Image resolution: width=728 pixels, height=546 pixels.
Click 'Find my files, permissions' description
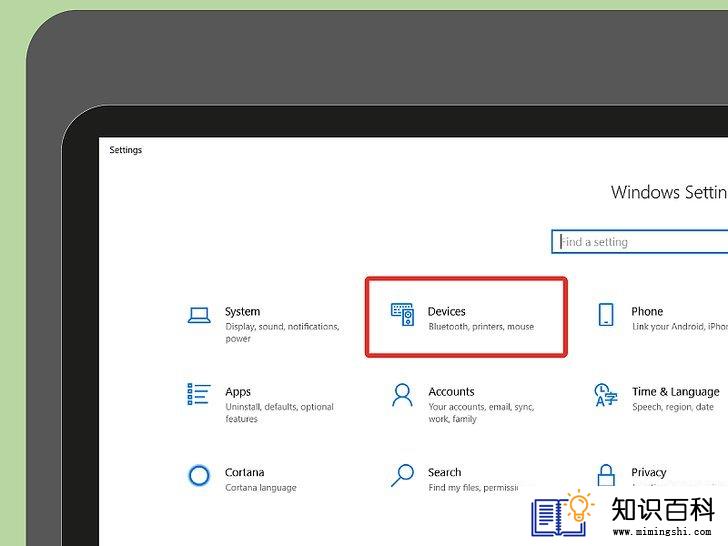click(473, 488)
